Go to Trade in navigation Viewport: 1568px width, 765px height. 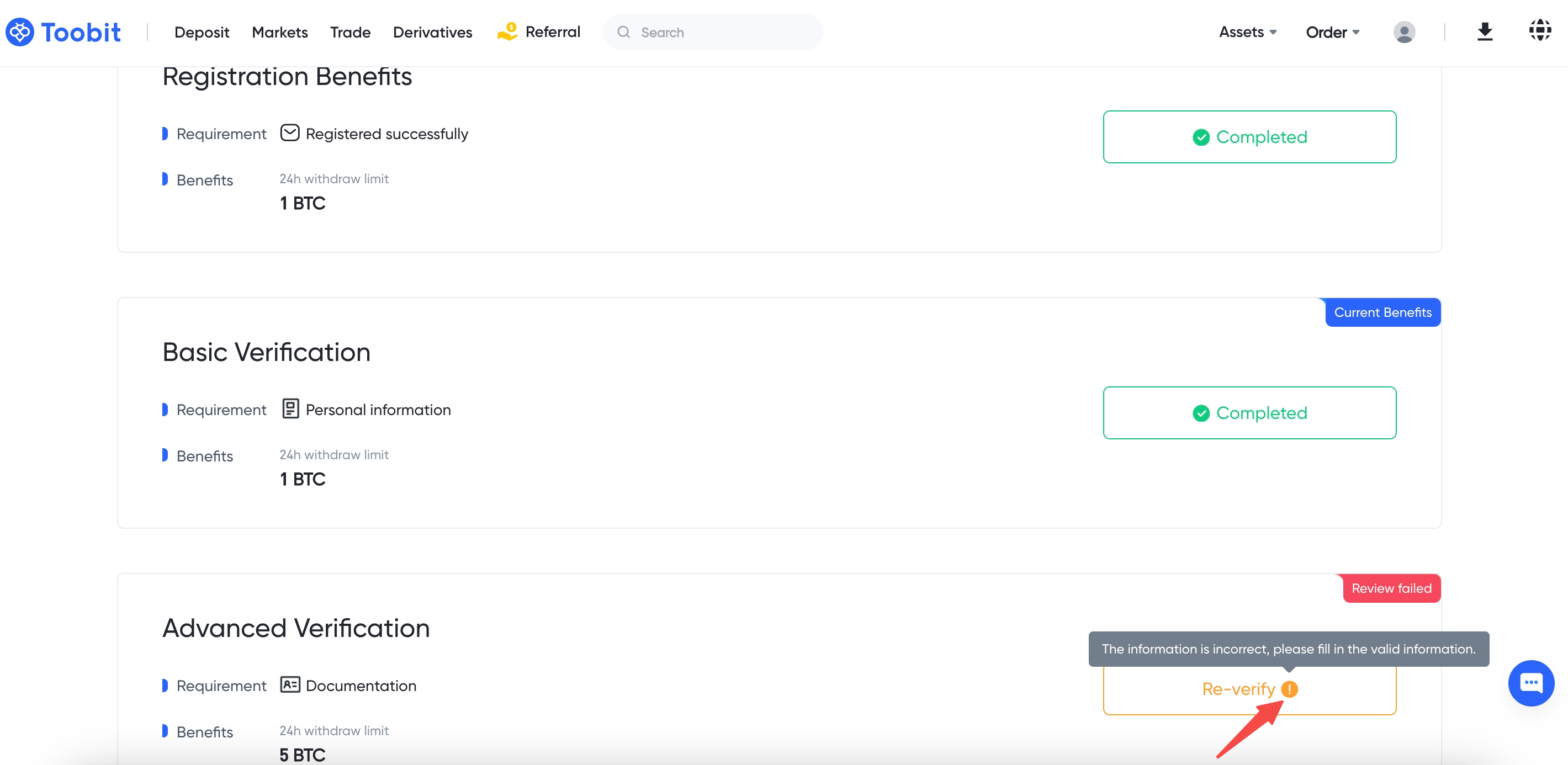click(350, 32)
